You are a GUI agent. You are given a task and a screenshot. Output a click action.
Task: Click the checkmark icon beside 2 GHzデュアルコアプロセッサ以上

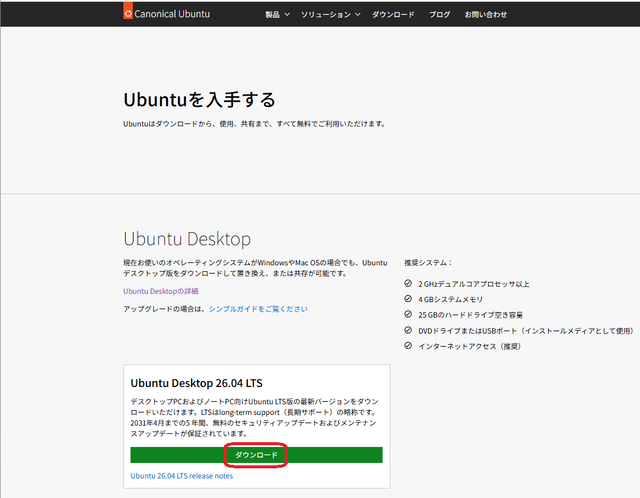(408, 283)
